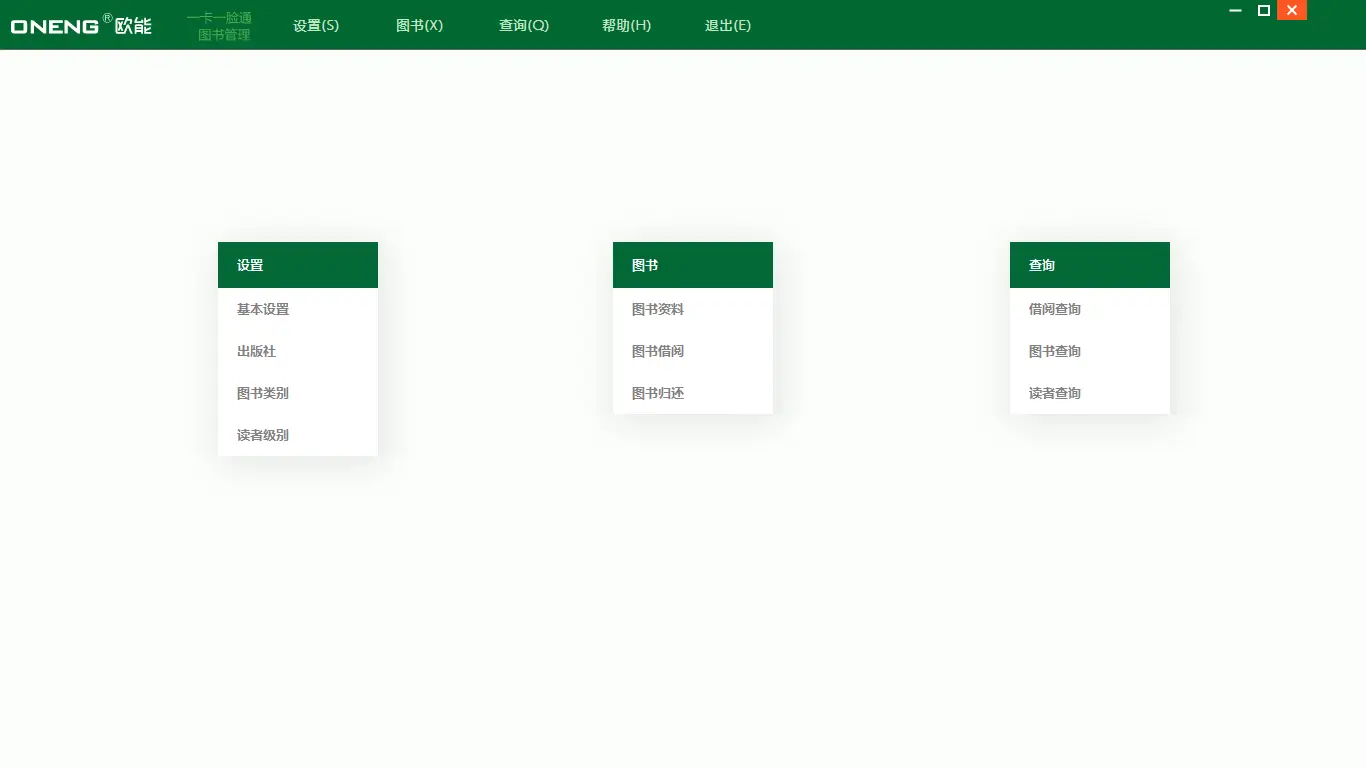Screen dimensions: 1366x768
Task: Click the 一卡一脸通图书管理 title
Action: 220,25
